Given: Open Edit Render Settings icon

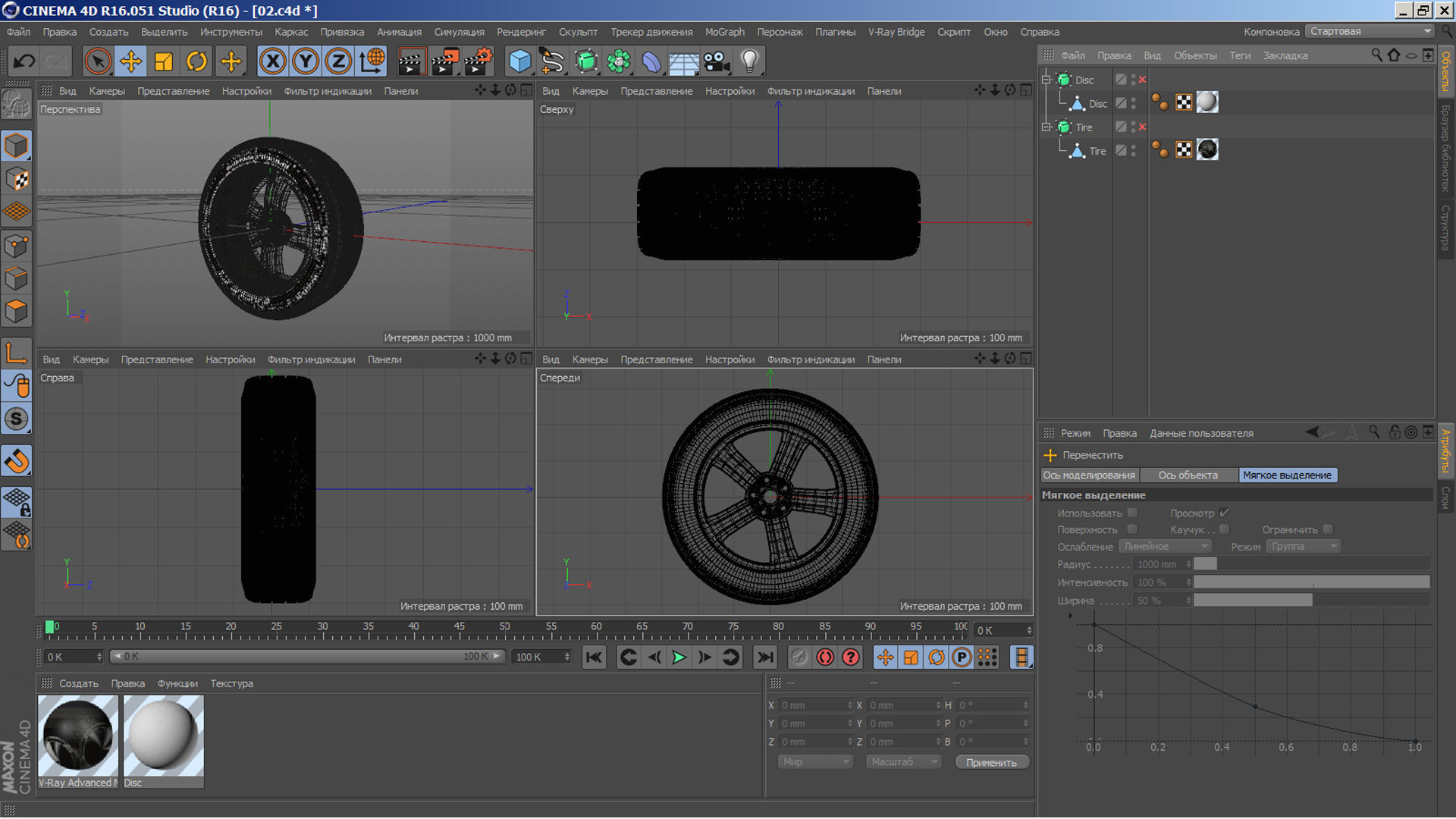Looking at the screenshot, I should point(479,61).
